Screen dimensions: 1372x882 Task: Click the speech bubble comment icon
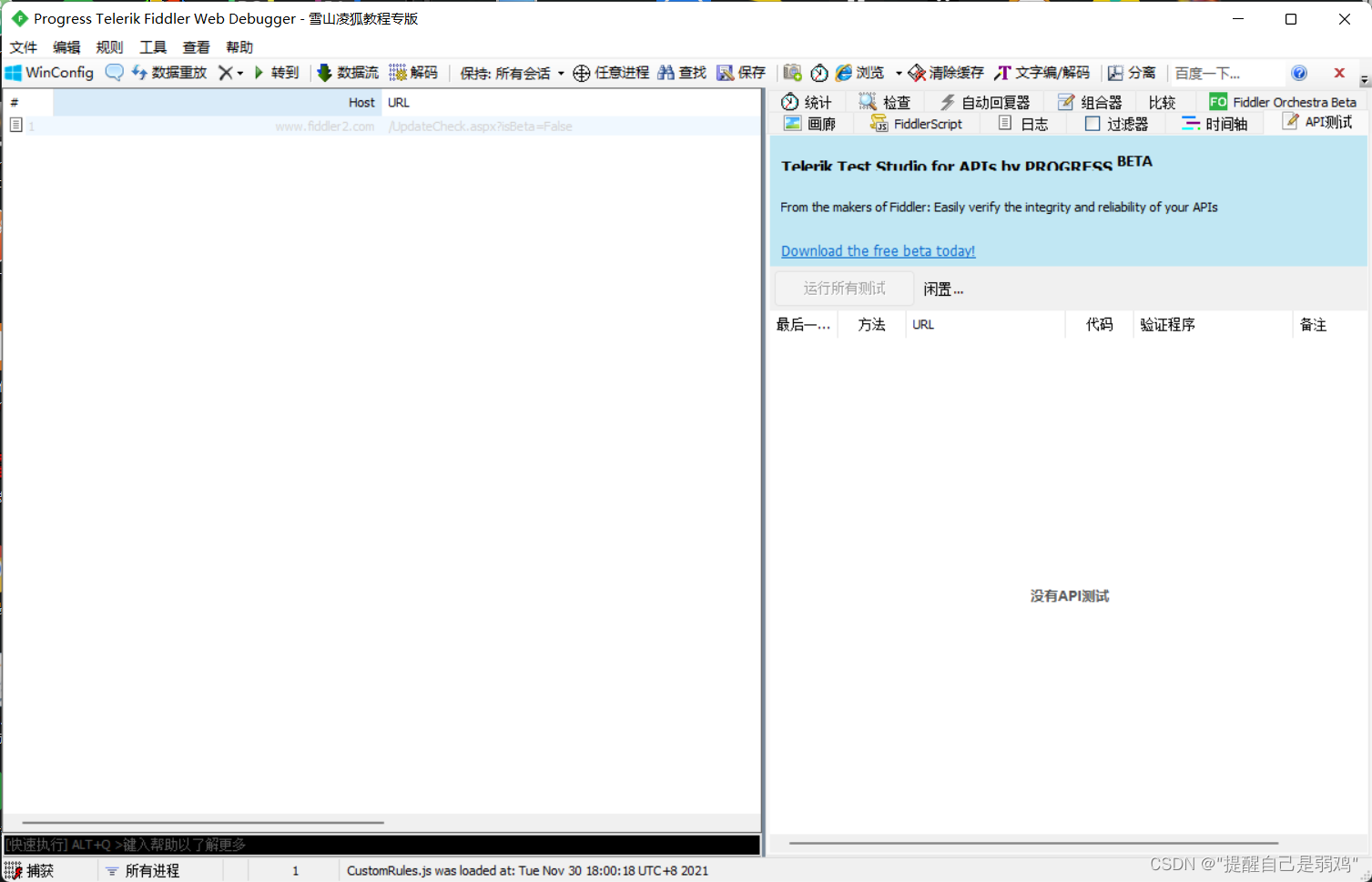pos(114,73)
